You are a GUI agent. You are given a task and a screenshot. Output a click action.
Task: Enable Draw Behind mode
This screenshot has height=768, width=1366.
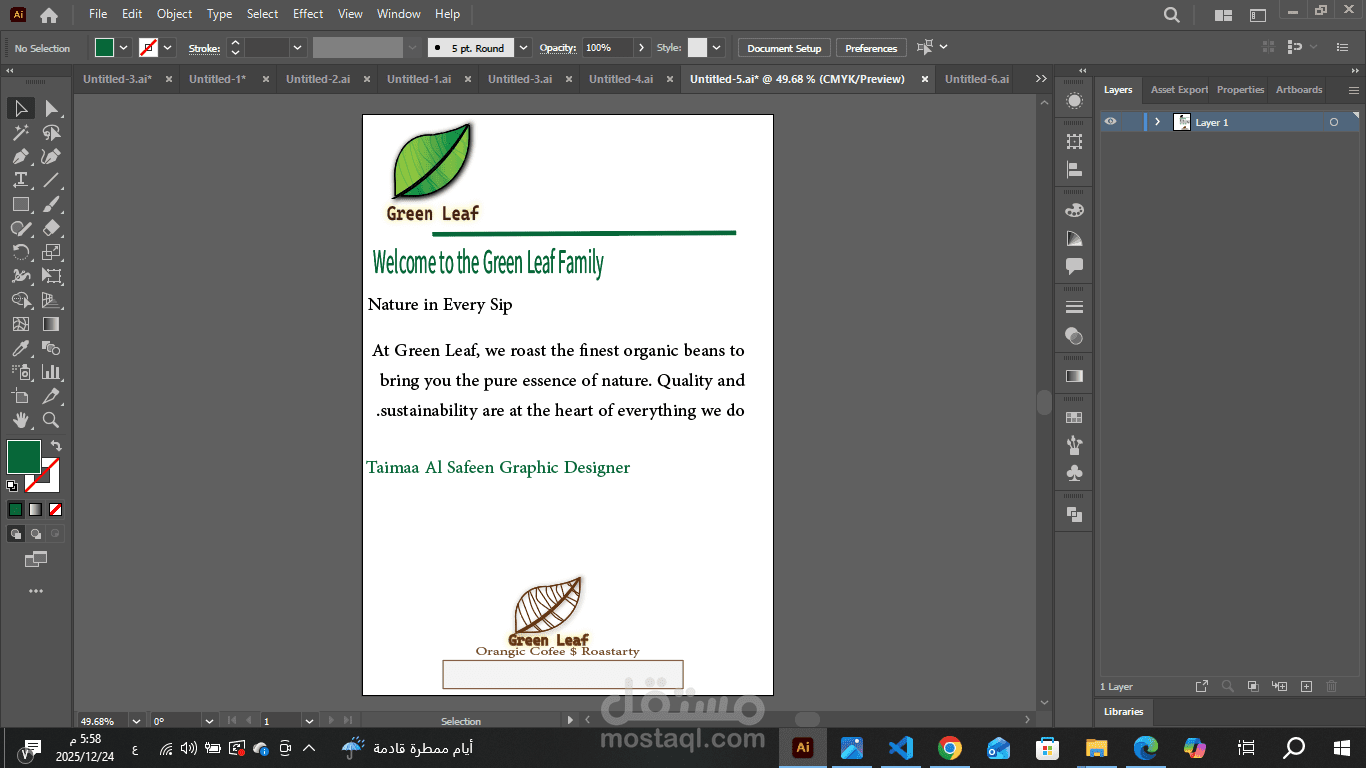(35, 534)
